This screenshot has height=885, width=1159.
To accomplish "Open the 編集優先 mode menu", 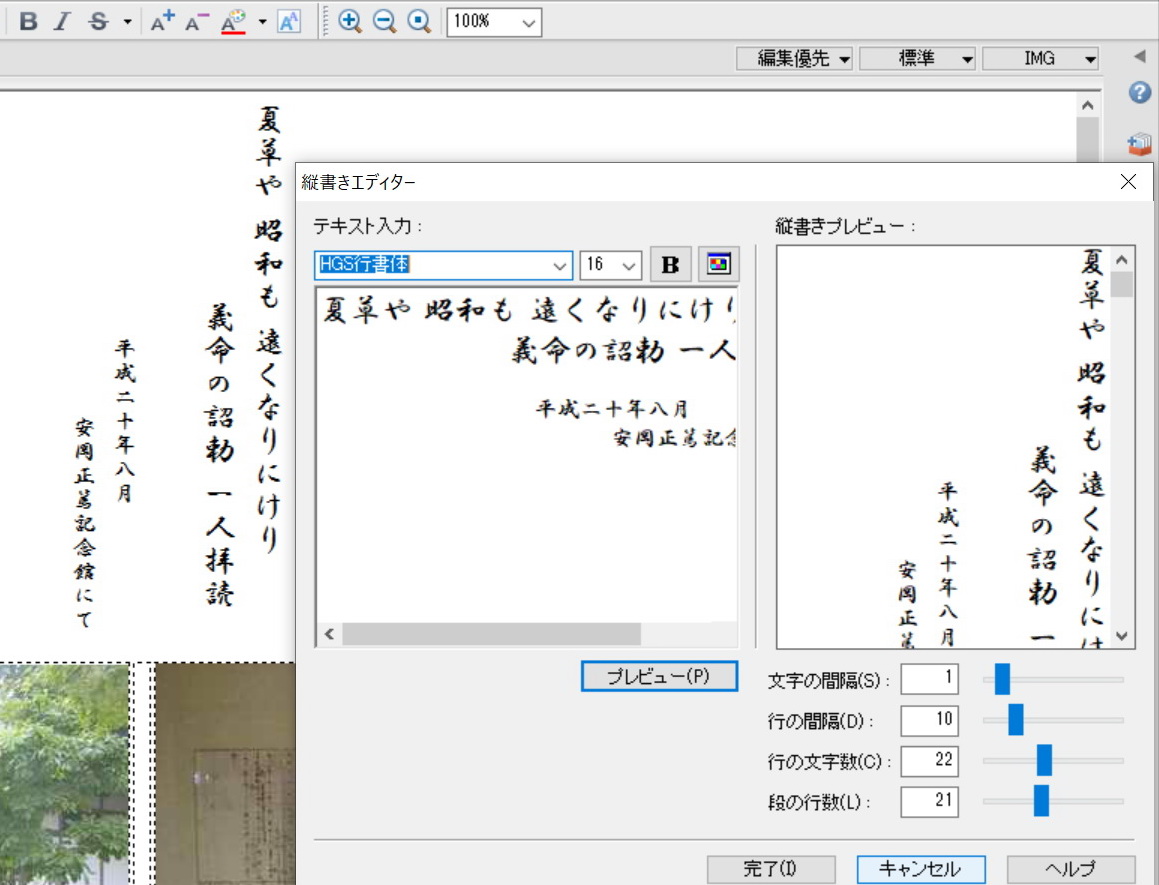I will (795, 59).
